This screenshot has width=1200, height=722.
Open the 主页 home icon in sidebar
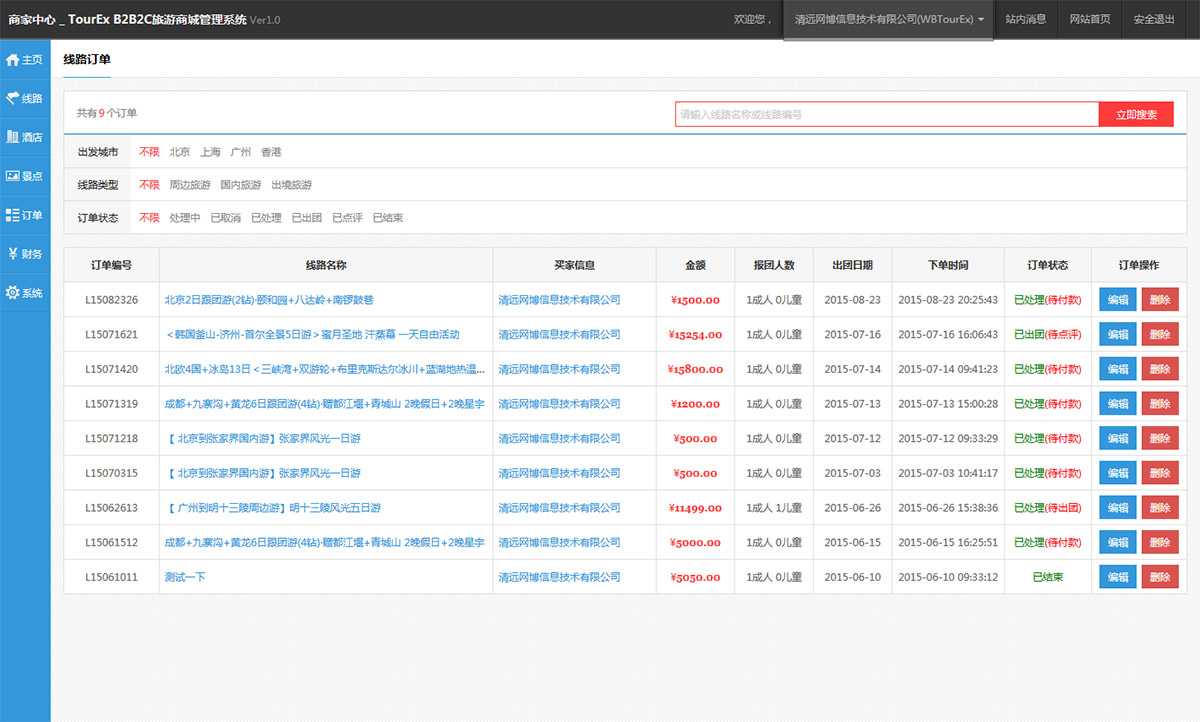click(x=13, y=59)
